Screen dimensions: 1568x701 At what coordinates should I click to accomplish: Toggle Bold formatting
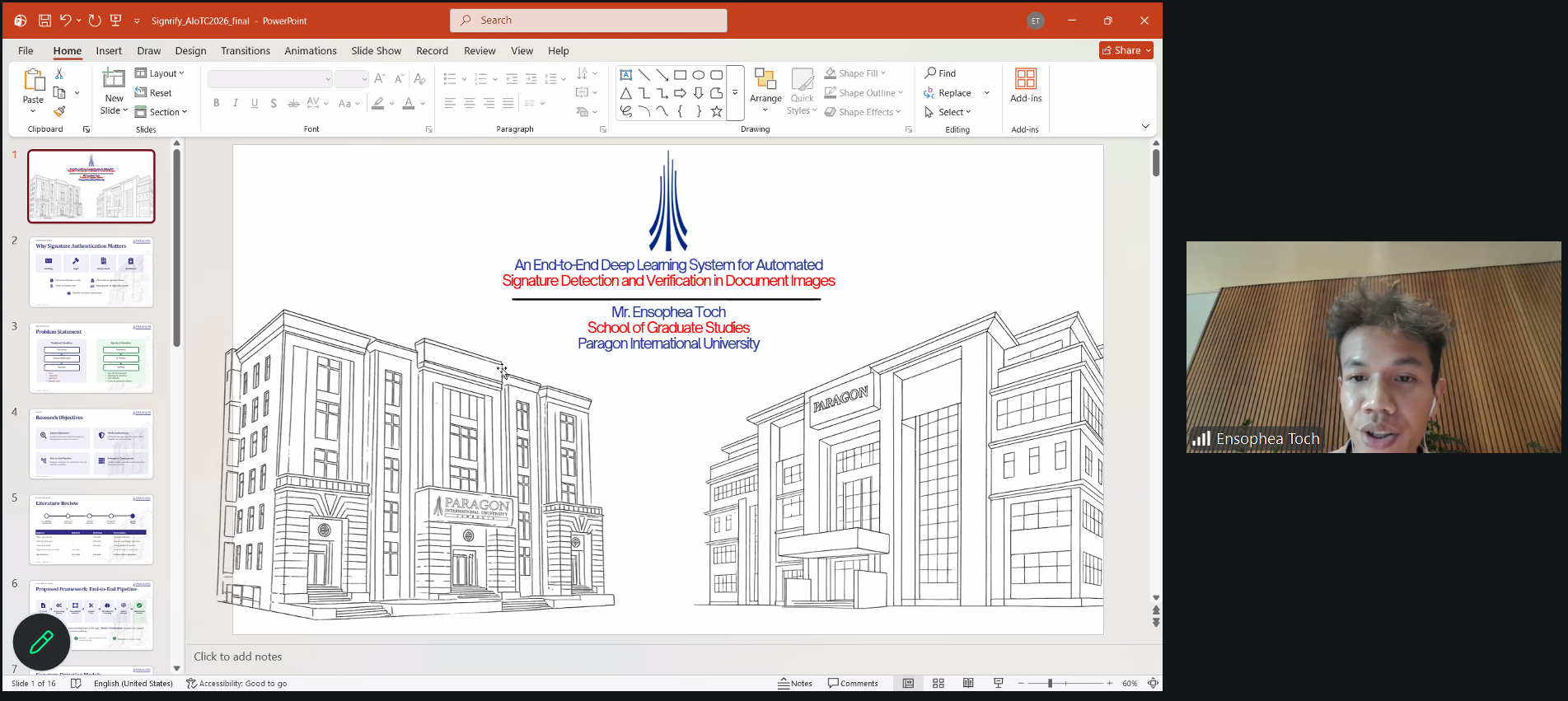tap(217, 103)
